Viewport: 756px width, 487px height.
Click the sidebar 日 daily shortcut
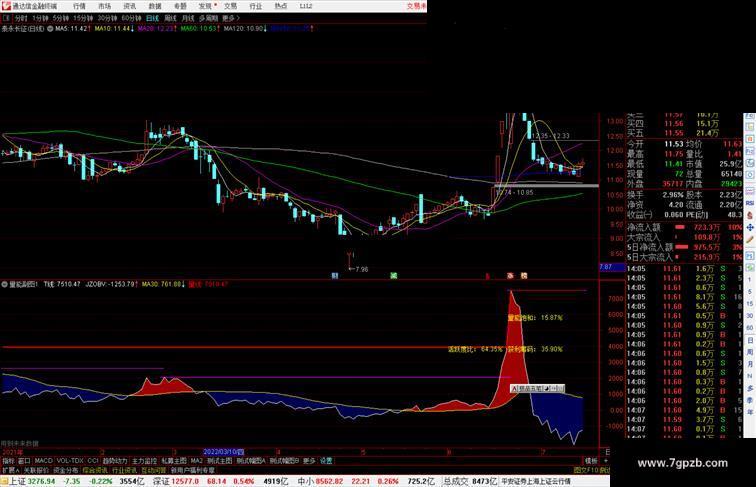point(750,340)
